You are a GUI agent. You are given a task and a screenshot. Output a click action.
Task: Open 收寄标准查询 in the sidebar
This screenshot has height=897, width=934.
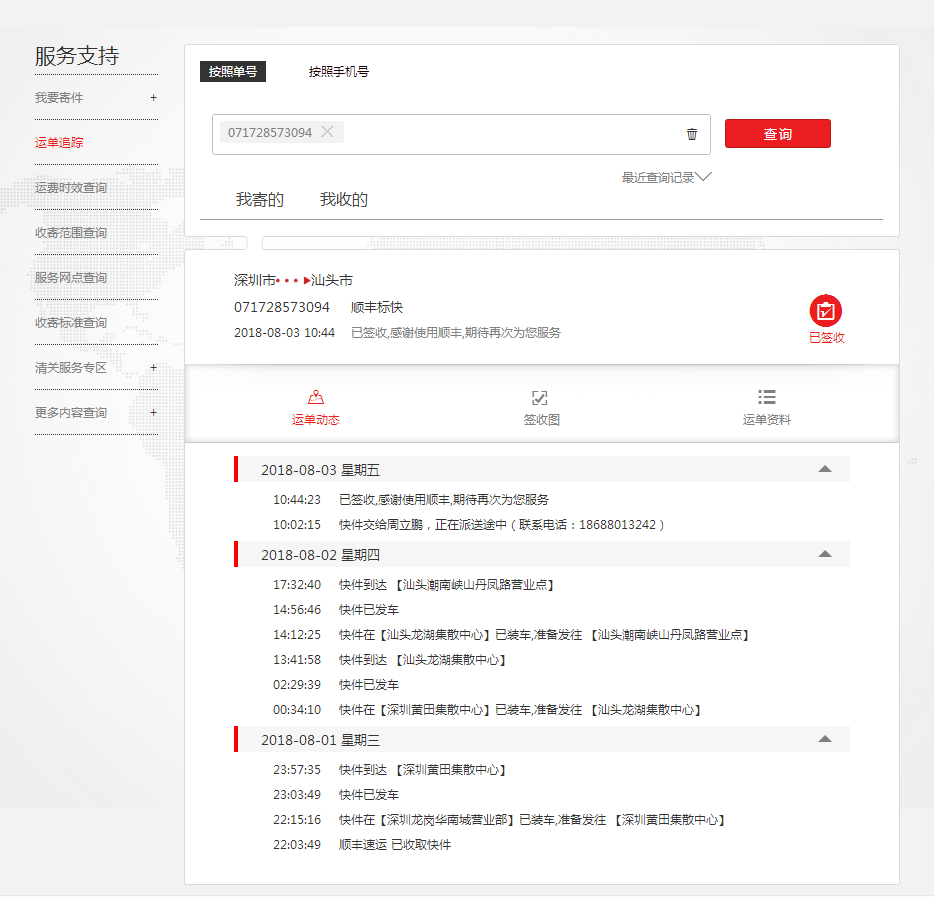(71, 323)
